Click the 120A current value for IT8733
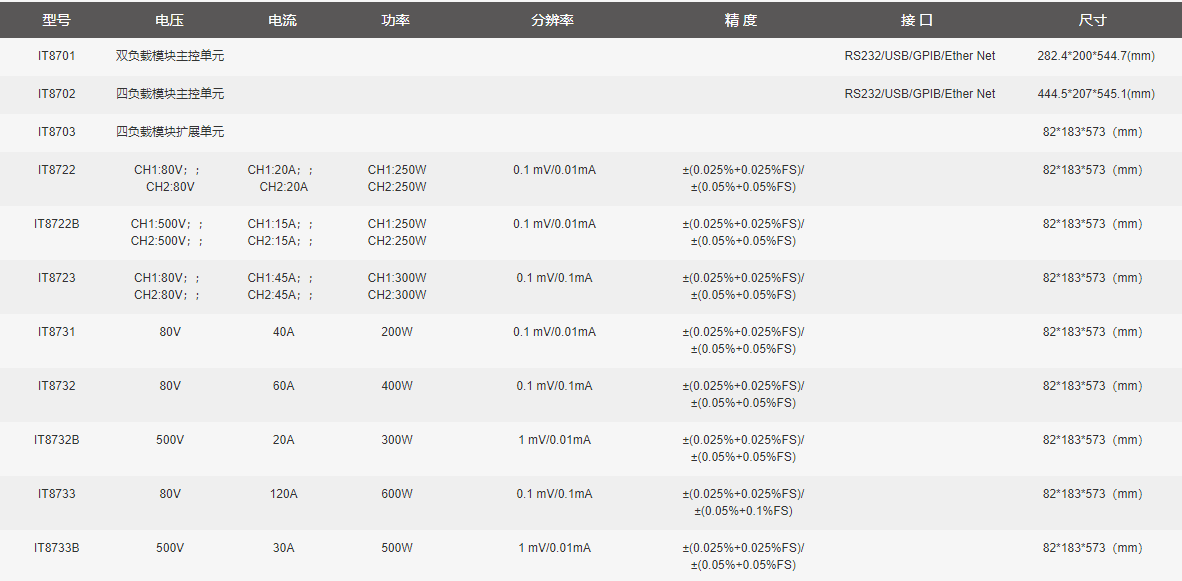Viewport: 1182px width, 581px height. pos(285,494)
